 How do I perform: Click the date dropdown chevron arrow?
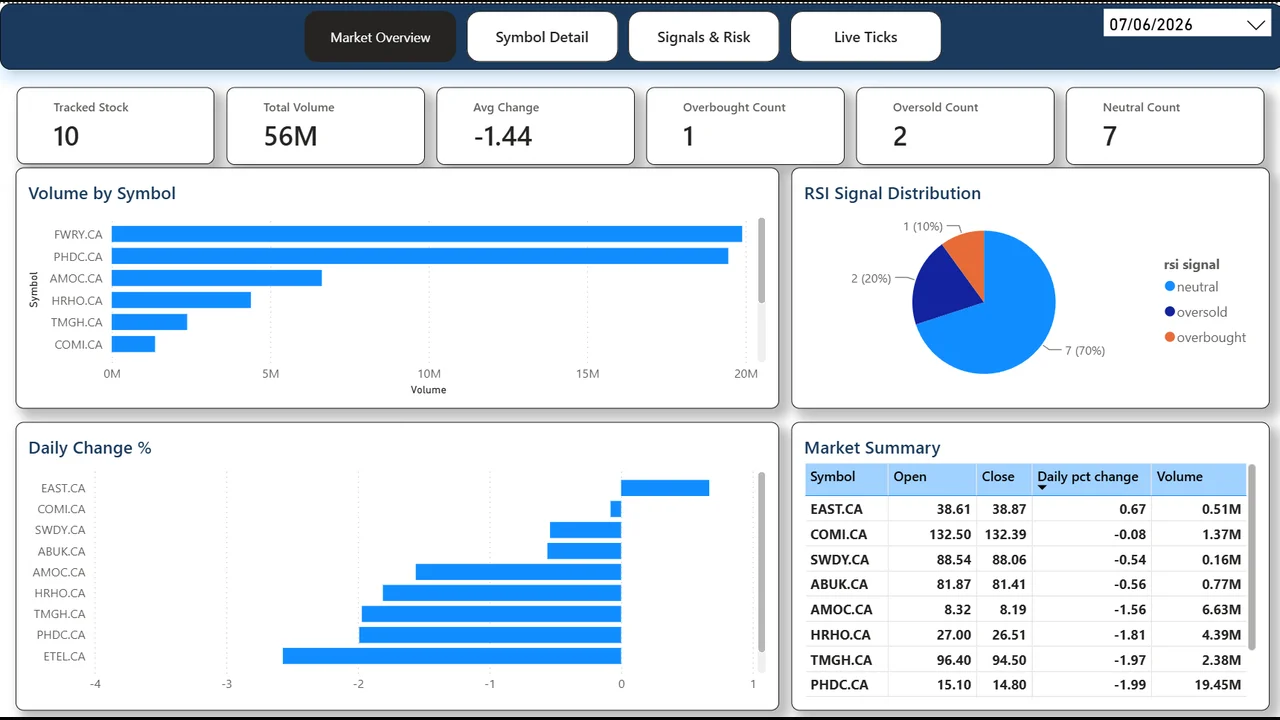click(1256, 24)
